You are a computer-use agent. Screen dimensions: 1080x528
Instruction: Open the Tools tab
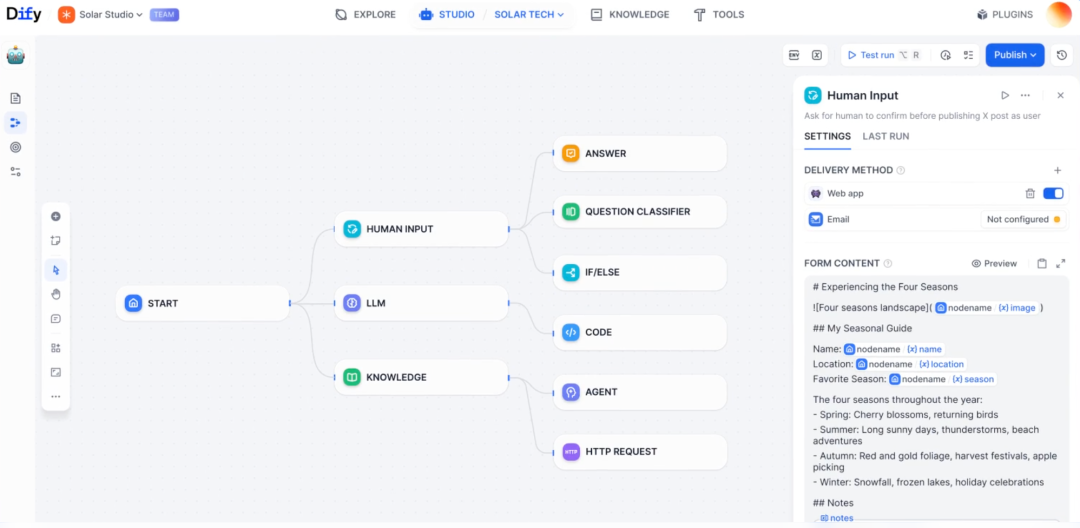[719, 14]
